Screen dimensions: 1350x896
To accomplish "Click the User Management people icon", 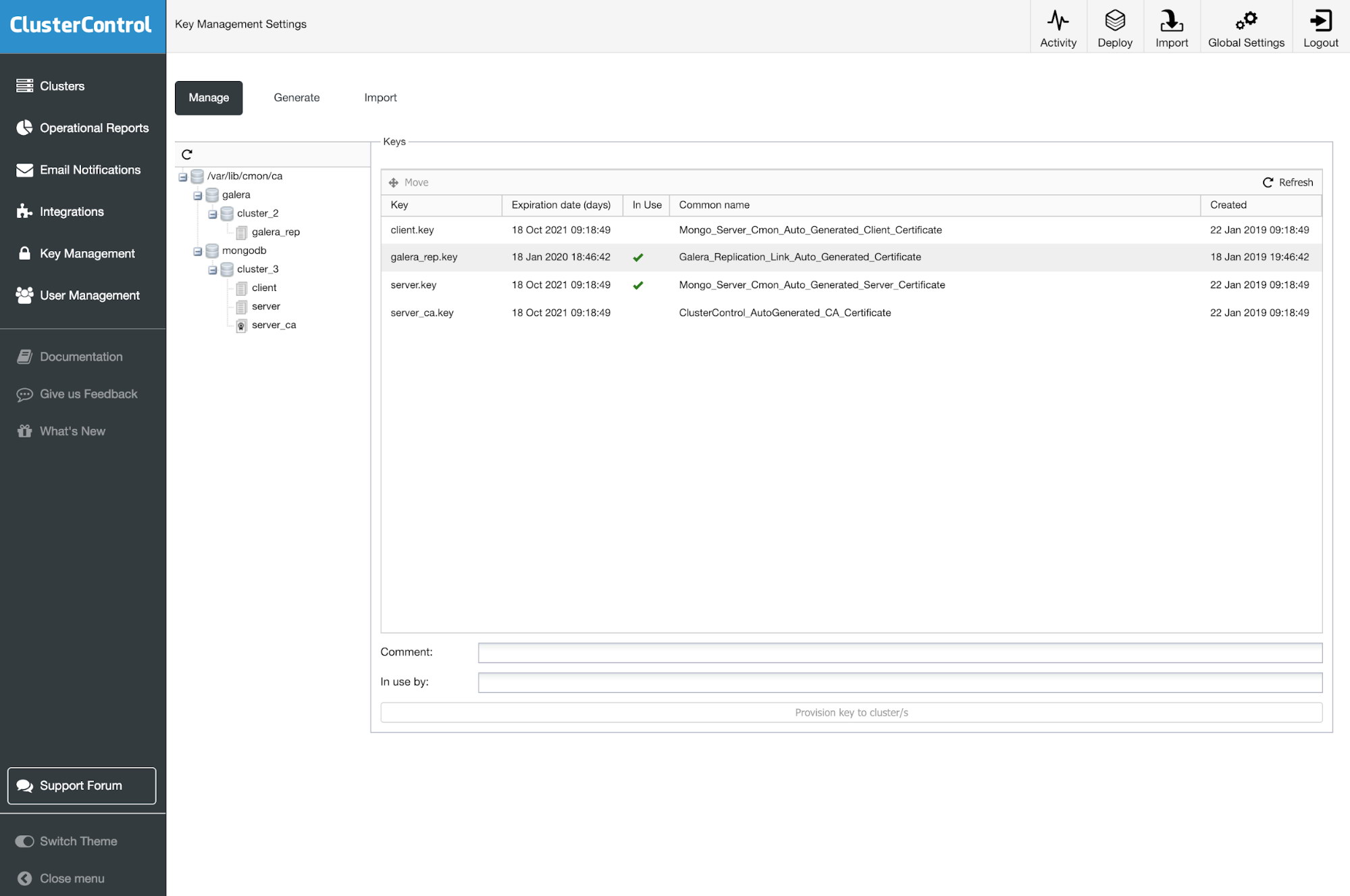I will pyautogui.click(x=24, y=295).
